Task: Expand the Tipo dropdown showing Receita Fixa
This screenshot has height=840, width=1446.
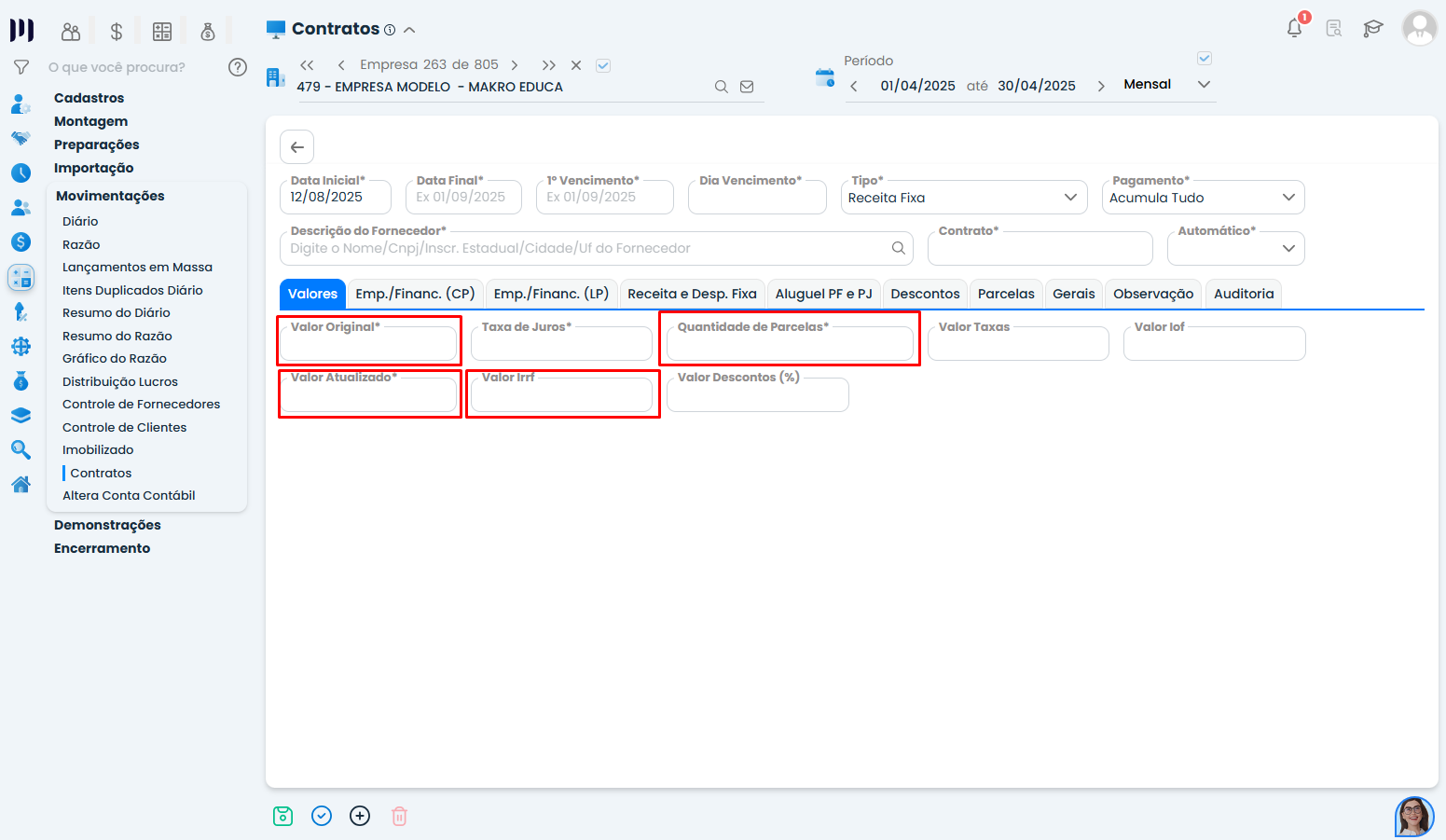Action: point(1069,198)
